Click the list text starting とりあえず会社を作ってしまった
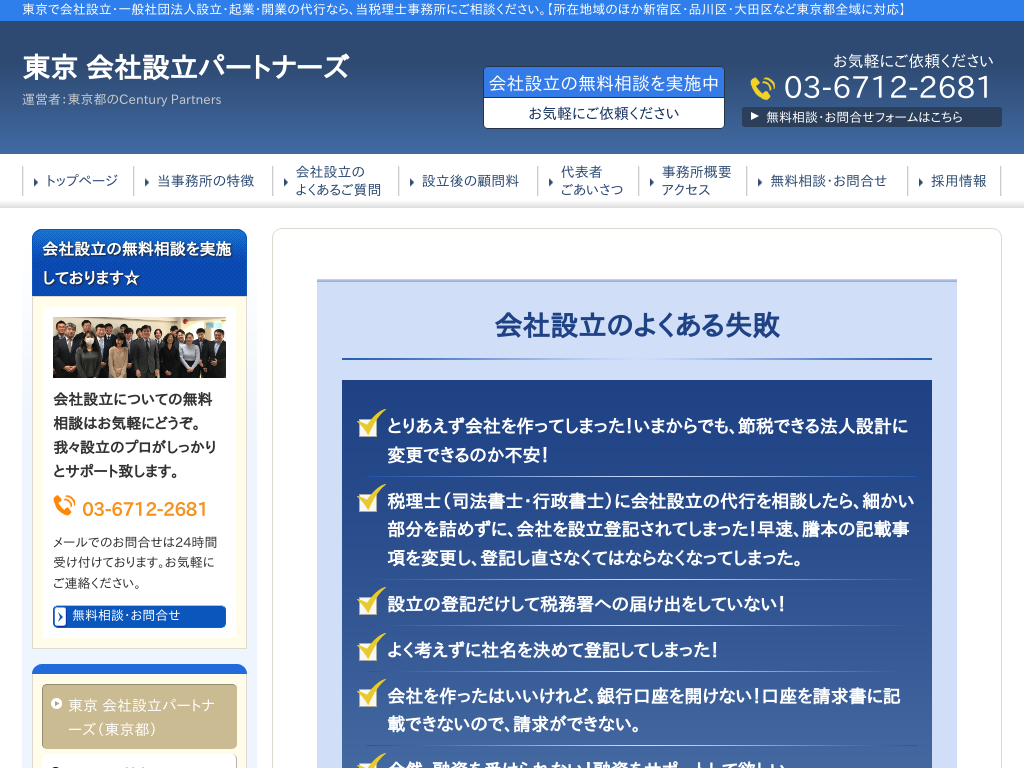 (647, 440)
